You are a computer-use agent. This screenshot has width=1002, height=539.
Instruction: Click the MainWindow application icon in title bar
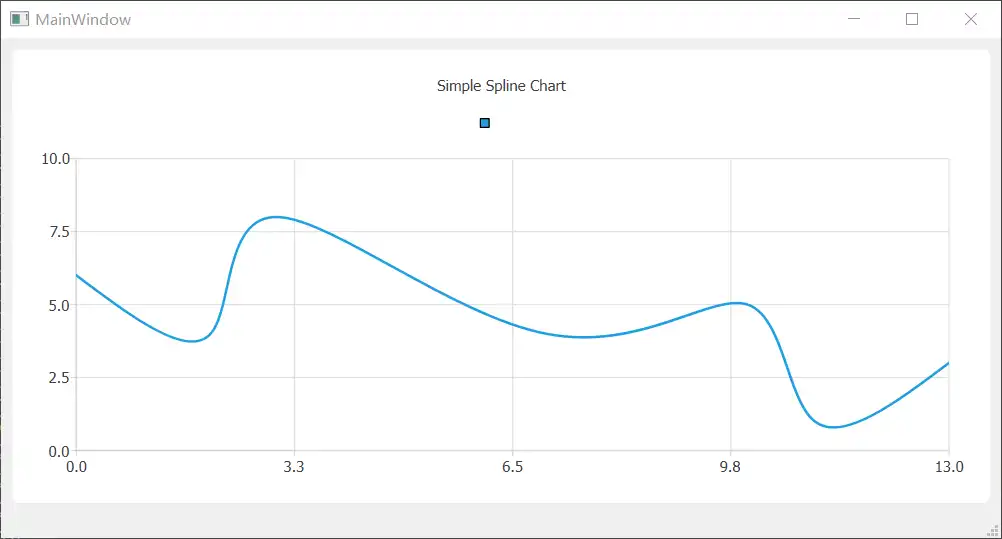point(19,19)
